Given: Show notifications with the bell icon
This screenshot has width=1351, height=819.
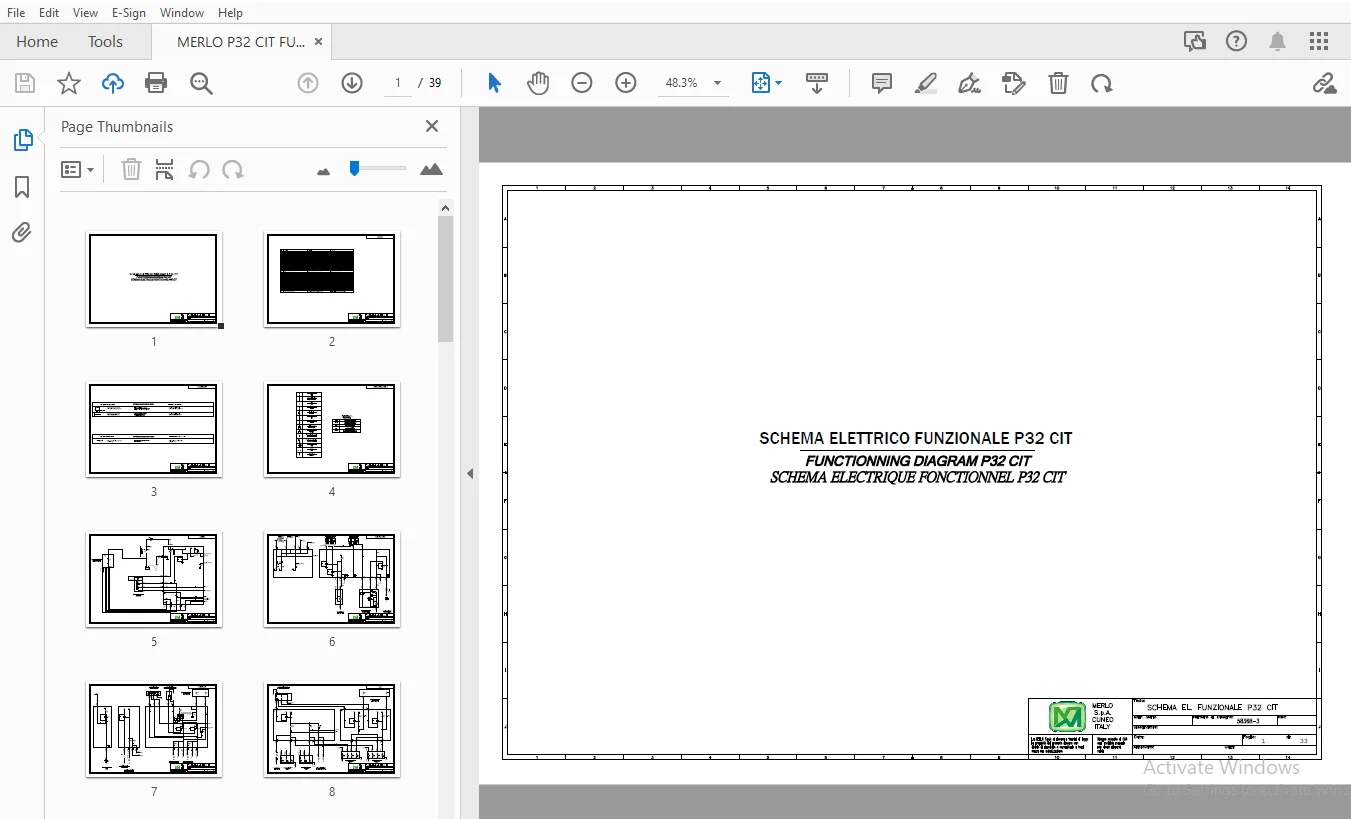Looking at the screenshot, I should [1277, 41].
